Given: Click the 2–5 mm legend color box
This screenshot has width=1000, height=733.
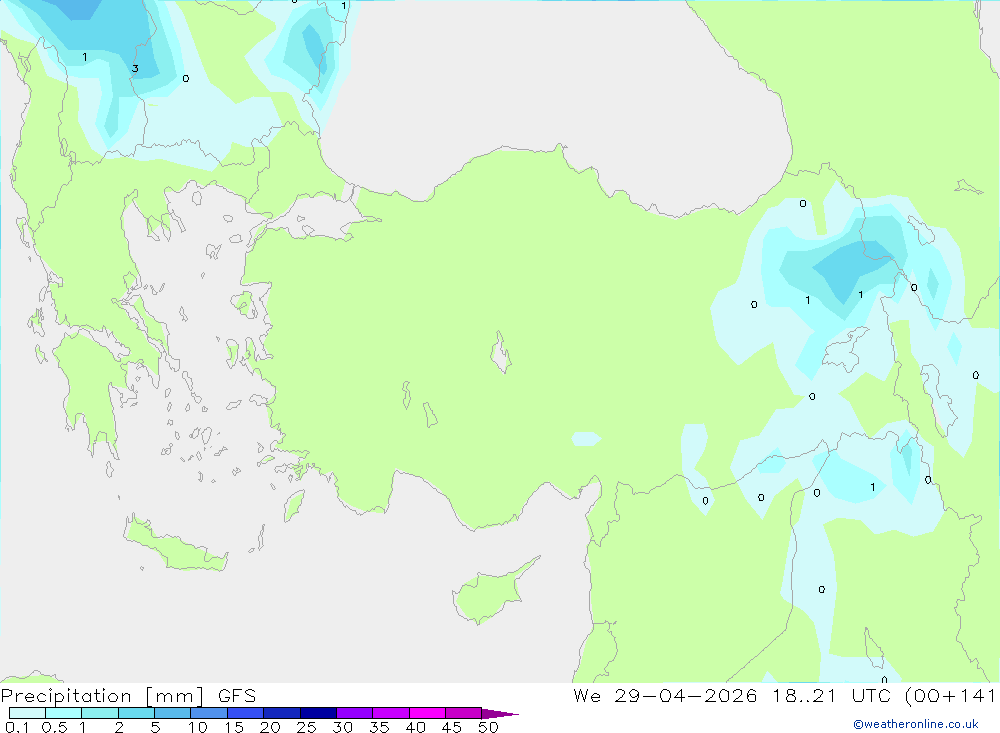Looking at the screenshot, I should 136,713.
